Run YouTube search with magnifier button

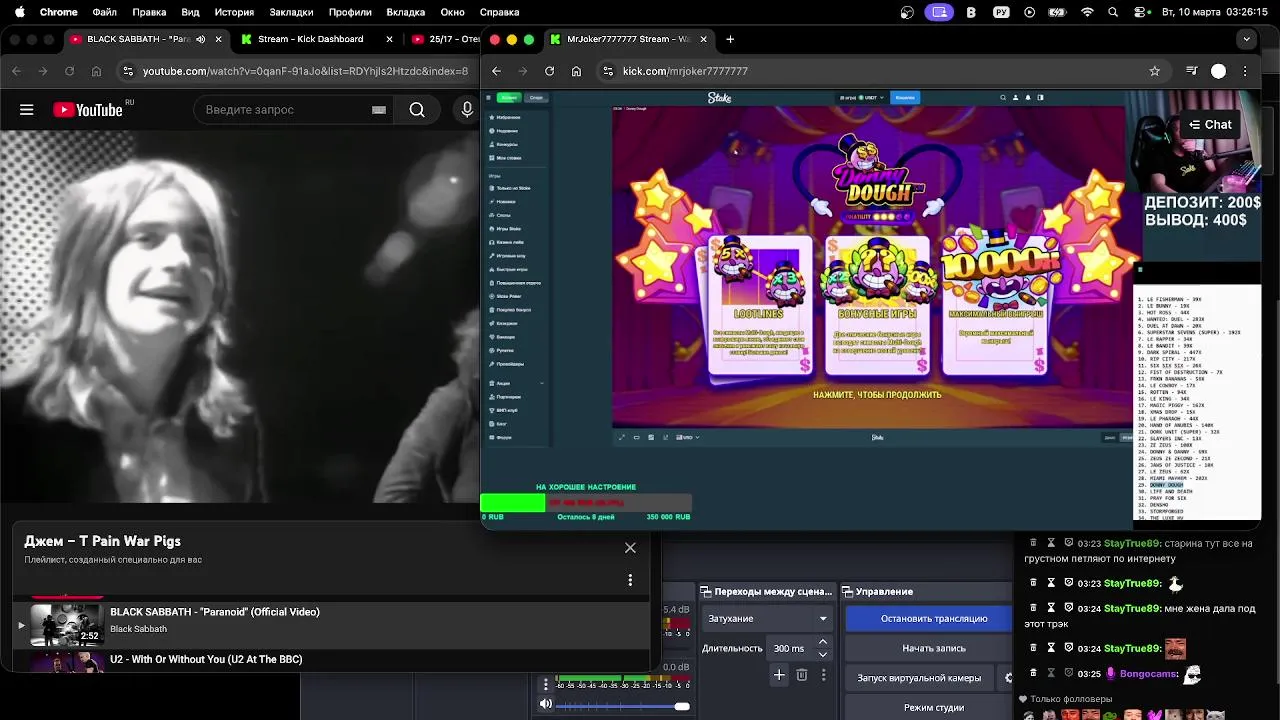click(417, 110)
